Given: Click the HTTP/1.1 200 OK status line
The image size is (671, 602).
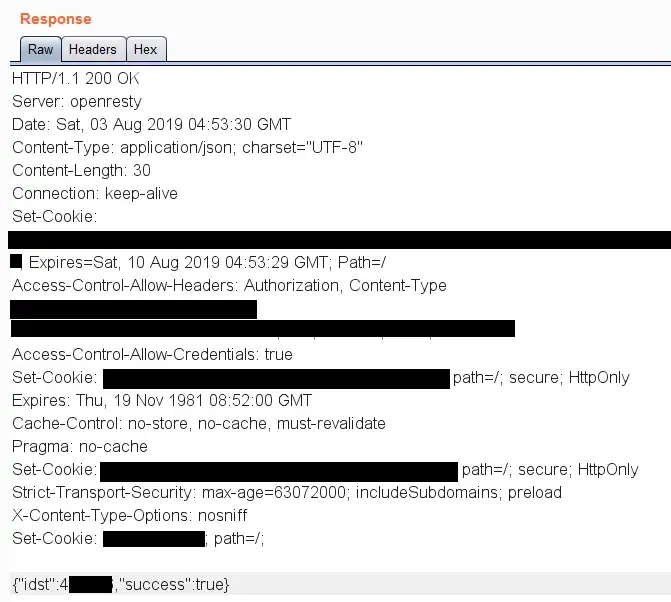Looking at the screenshot, I should click(76, 79).
